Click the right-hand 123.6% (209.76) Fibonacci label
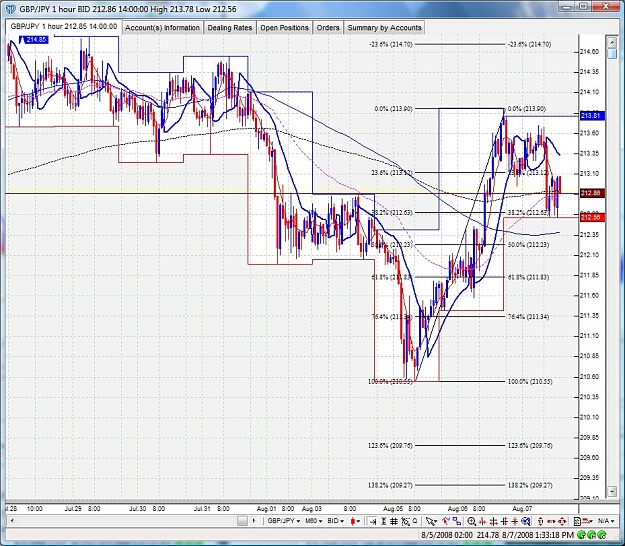625x546 pixels. (530, 446)
